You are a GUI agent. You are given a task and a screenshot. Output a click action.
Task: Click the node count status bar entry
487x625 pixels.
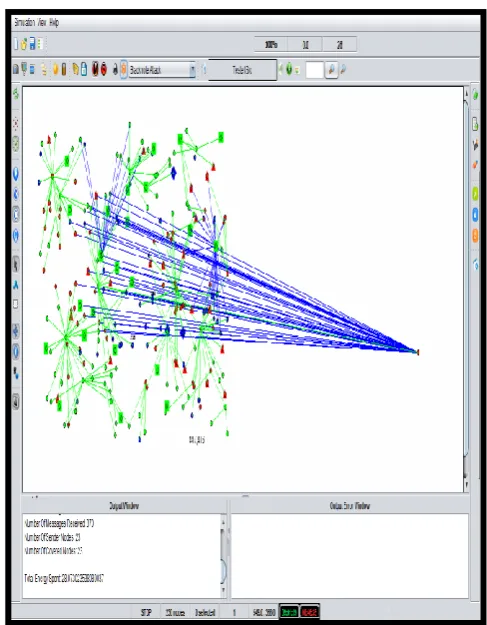[x=175, y=612]
